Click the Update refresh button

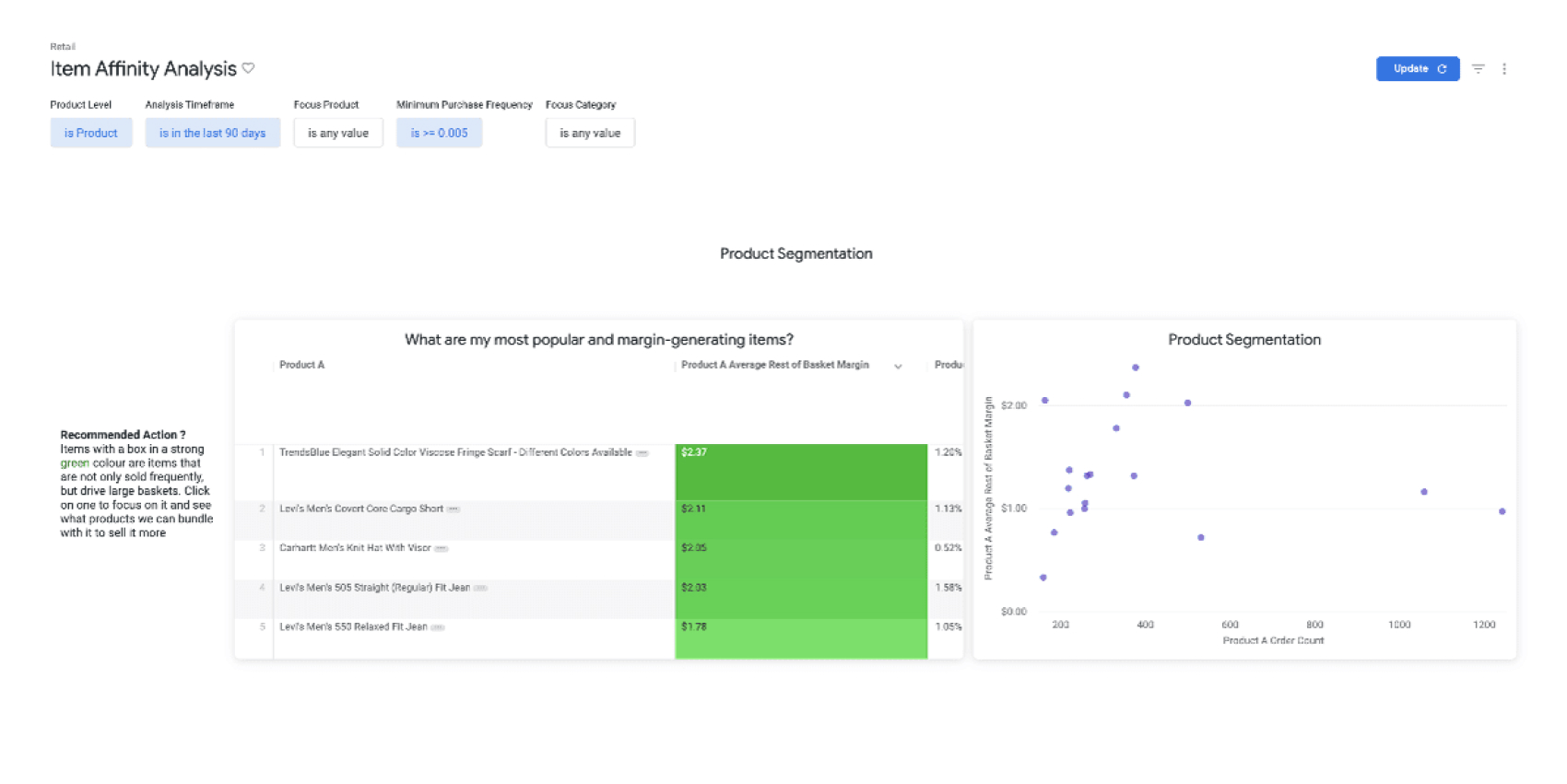coord(1417,69)
